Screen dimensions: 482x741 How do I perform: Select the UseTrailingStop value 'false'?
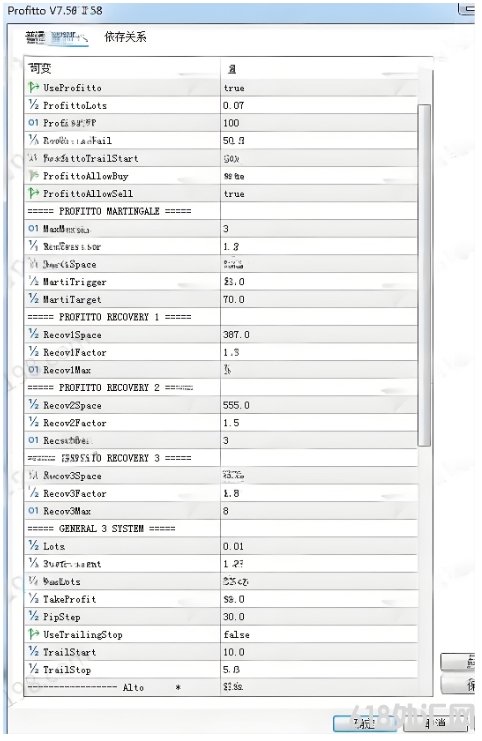click(236, 634)
